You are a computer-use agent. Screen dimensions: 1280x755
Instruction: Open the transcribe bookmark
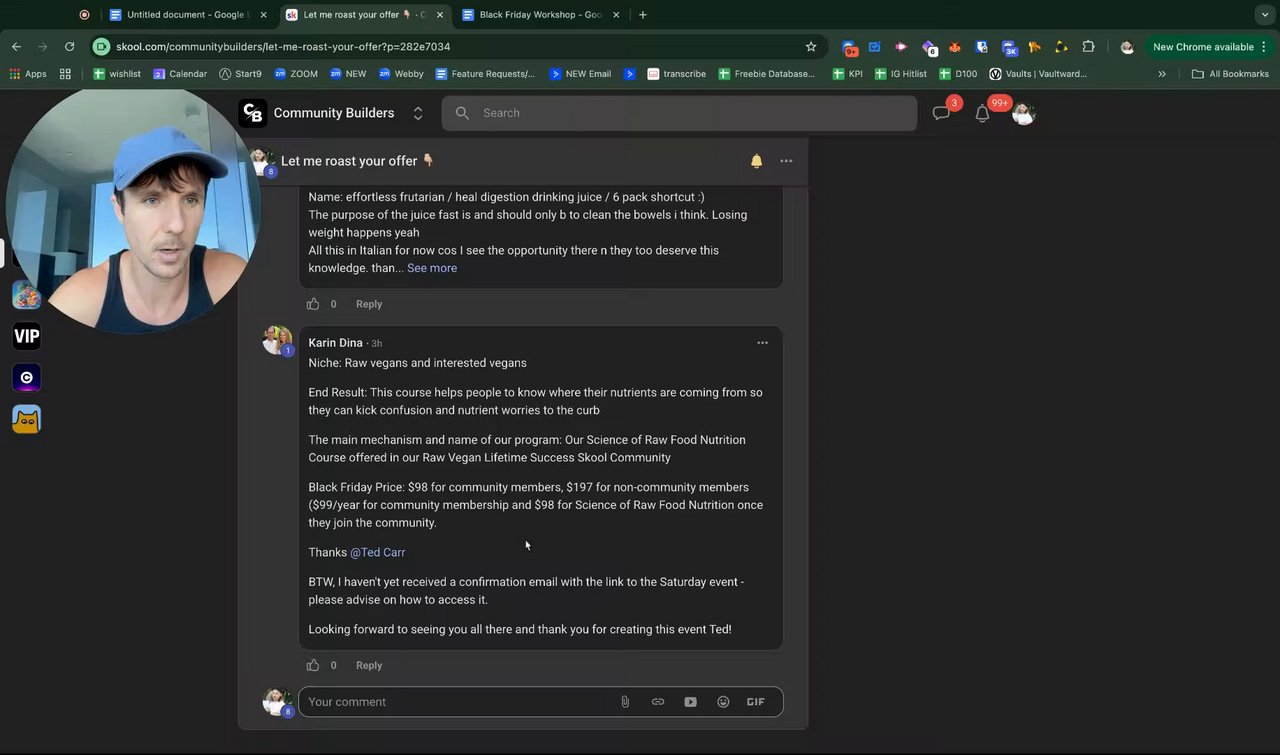pyautogui.click(x=677, y=74)
